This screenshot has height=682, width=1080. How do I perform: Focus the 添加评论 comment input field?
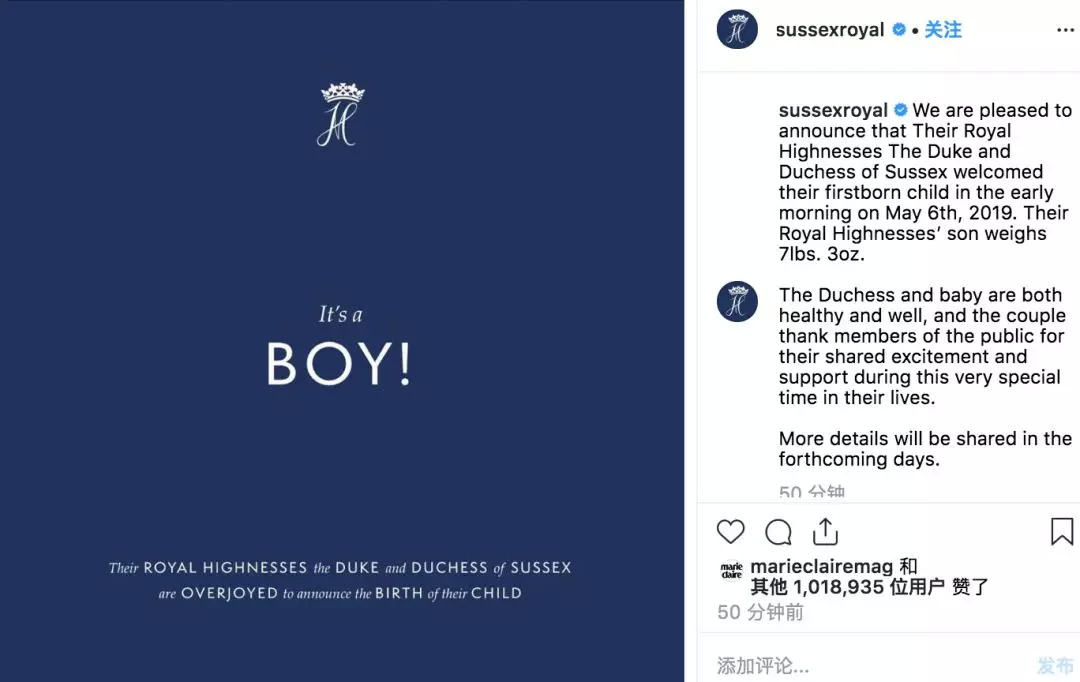pos(860,665)
